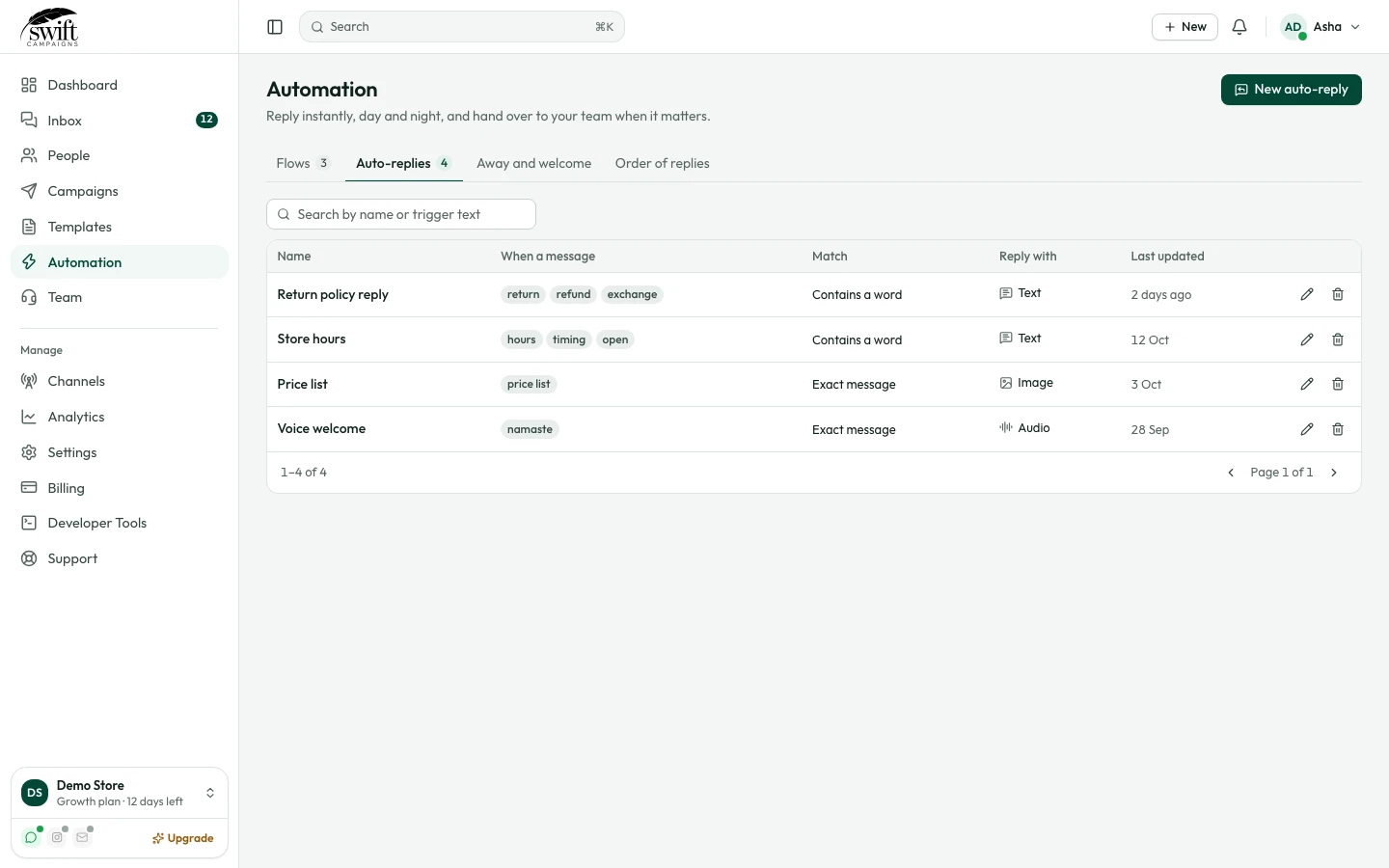Toggle the sidebar panel icon
1389x868 pixels.
coord(275,27)
